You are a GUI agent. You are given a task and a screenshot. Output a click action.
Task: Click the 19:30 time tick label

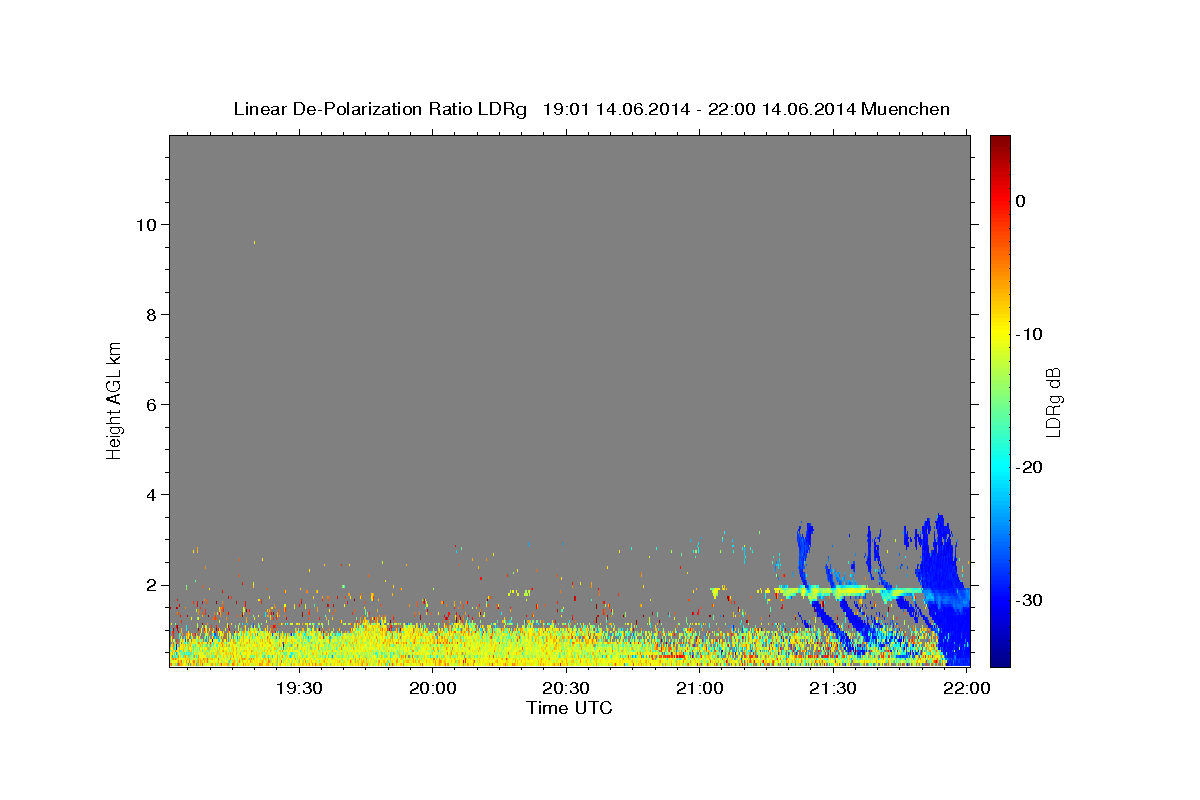pyautogui.click(x=299, y=688)
